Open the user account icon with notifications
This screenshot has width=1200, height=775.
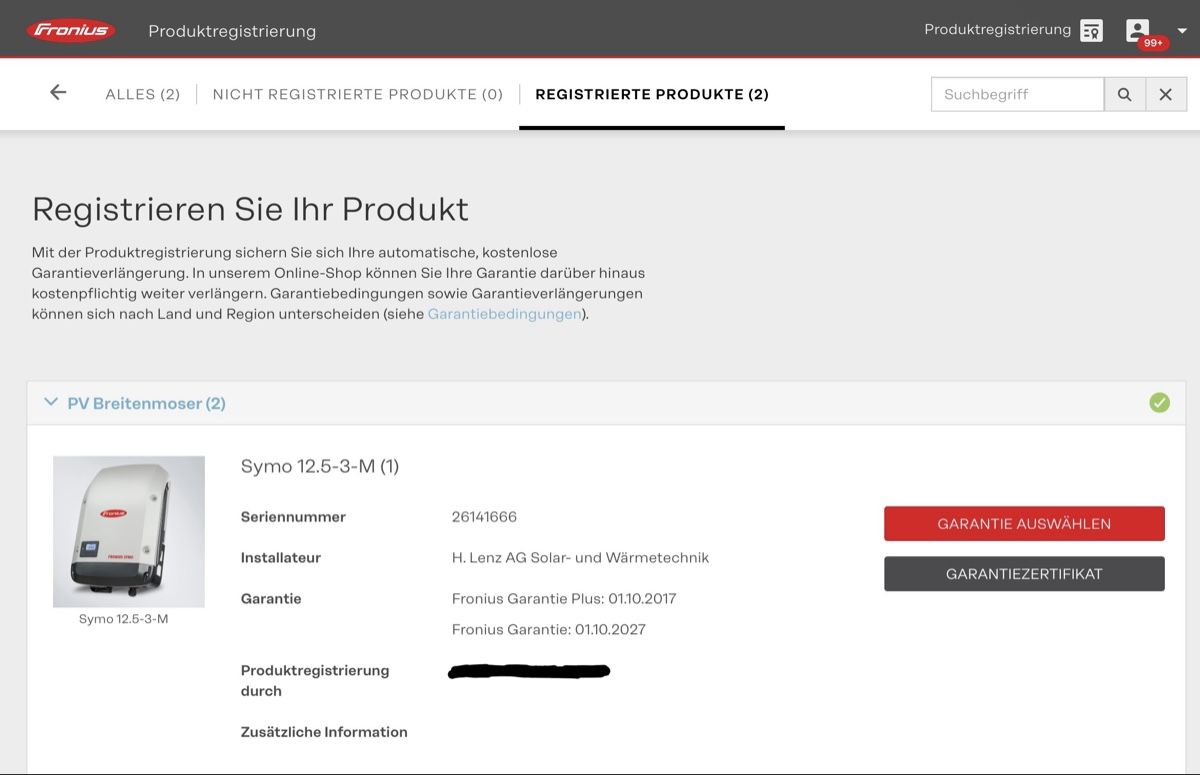point(1137,30)
